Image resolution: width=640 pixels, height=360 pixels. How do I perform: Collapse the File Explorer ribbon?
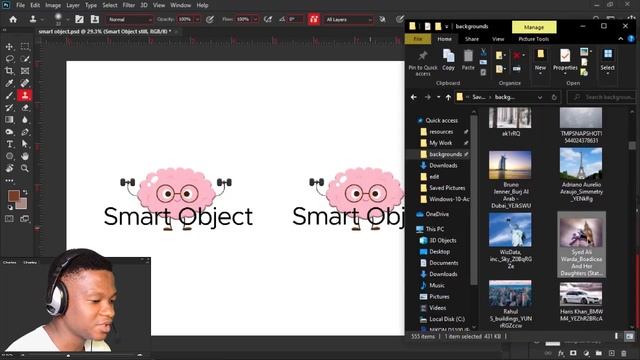tap(621, 39)
